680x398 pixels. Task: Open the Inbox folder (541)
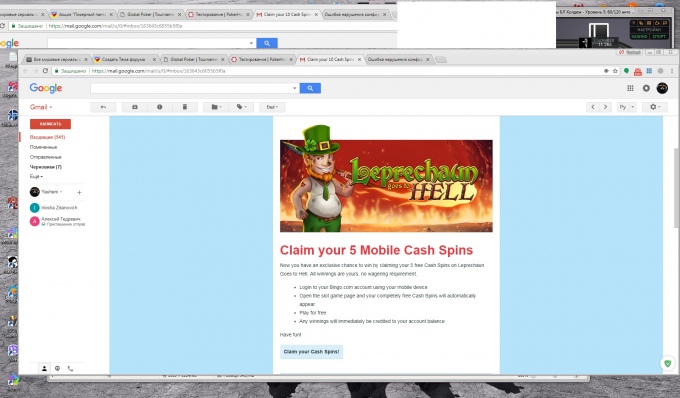pos(47,137)
